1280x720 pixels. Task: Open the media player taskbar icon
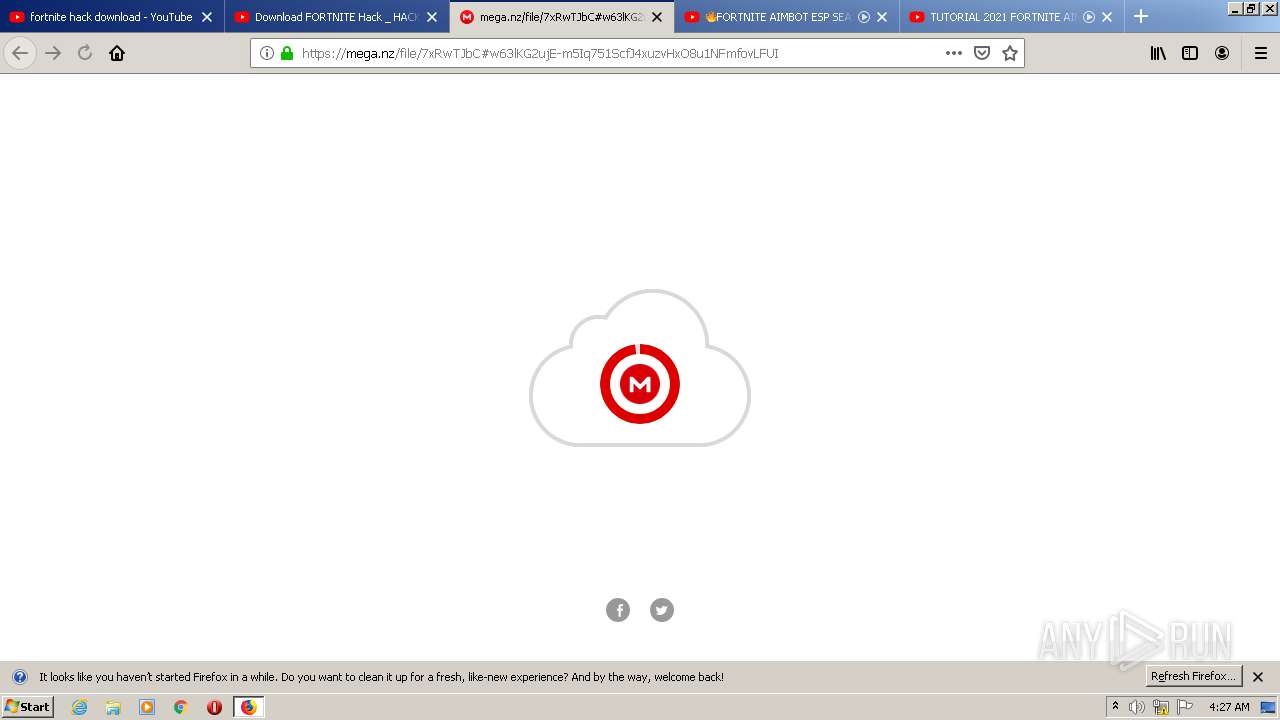pyautogui.click(x=147, y=707)
